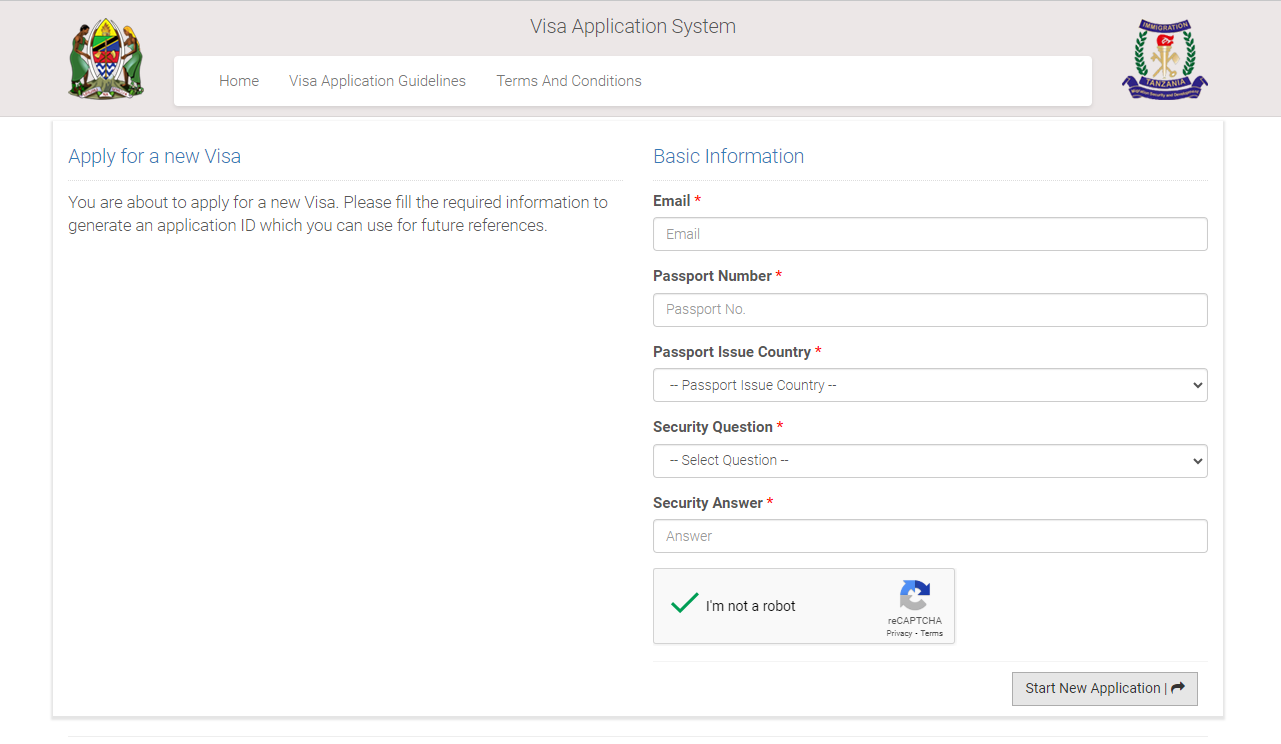Expand the Security Question dropdown
This screenshot has width=1281, height=744.
[930, 461]
